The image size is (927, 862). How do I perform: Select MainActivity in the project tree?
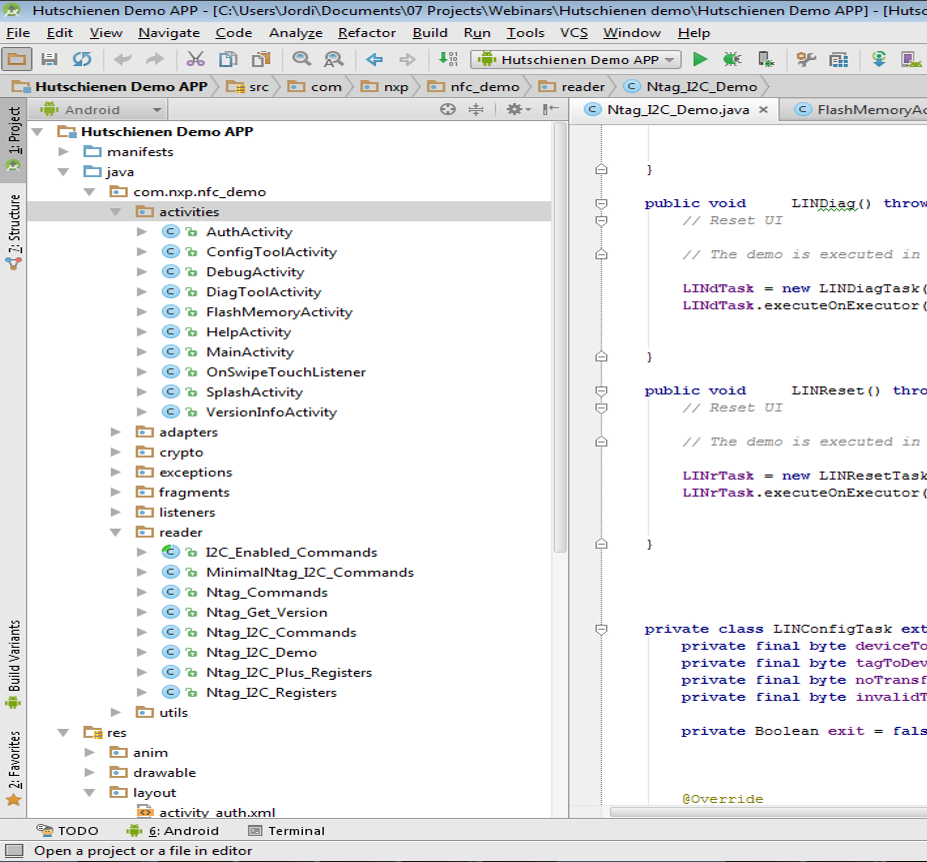click(x=250, y=352)
